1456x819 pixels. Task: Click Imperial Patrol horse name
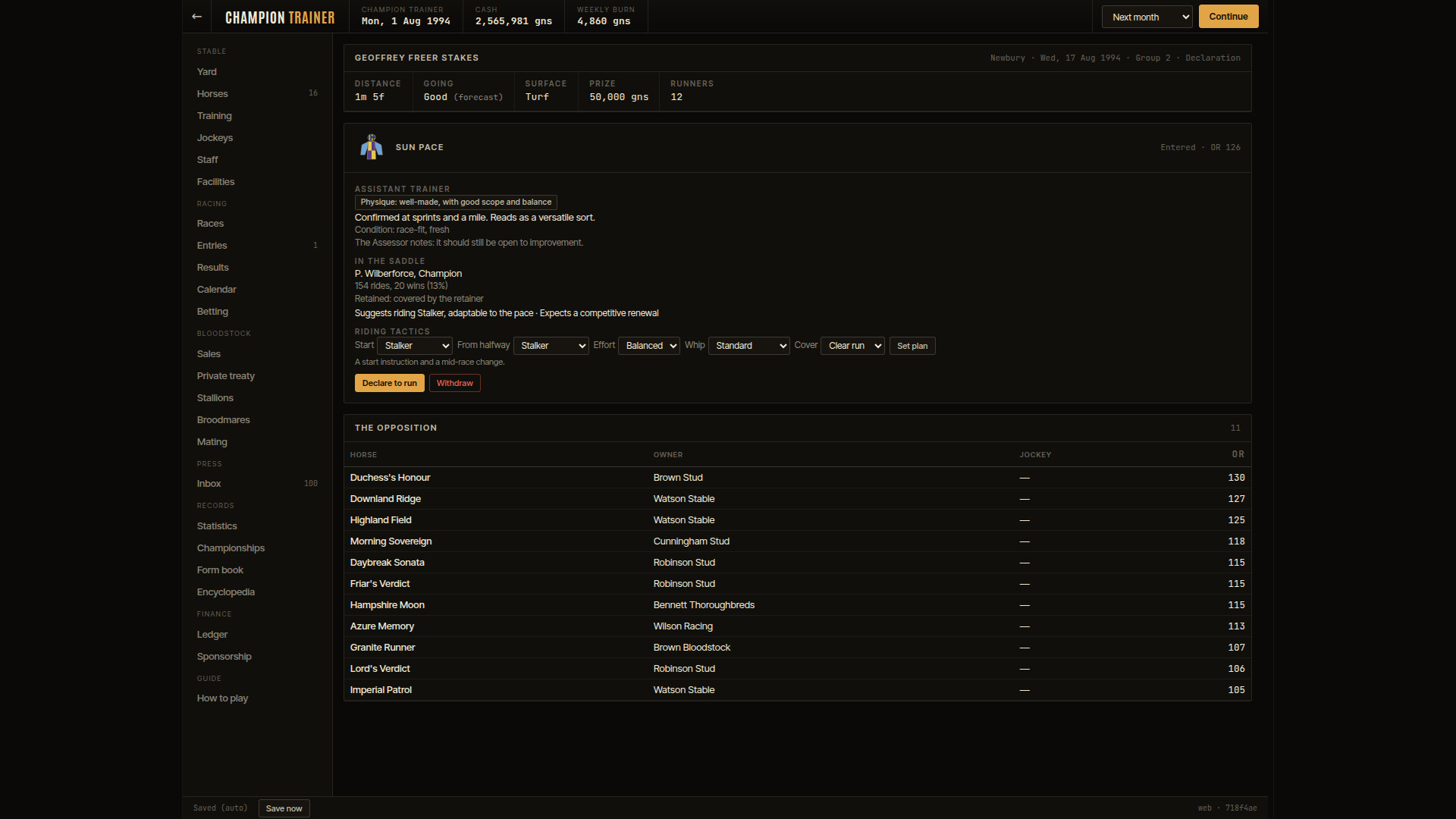pyautogui.click(x=381, y=690)
